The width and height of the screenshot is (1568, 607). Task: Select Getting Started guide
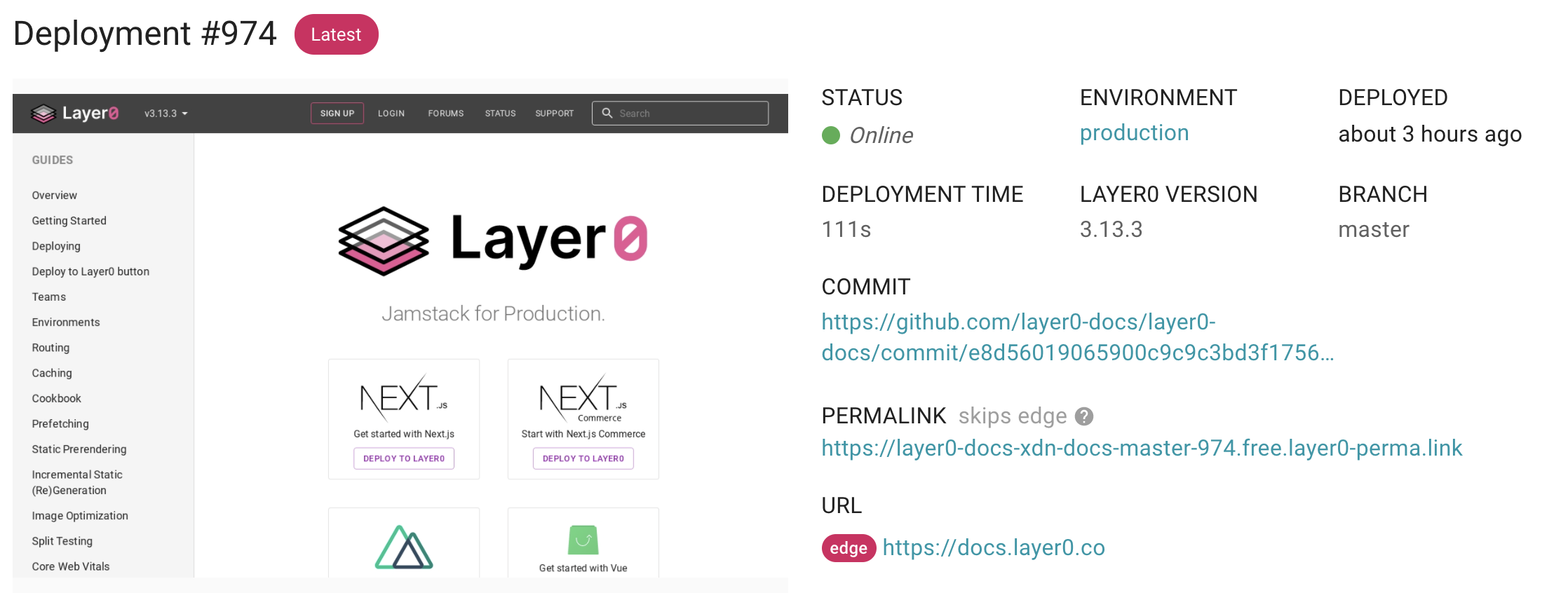tap(69, 221)
